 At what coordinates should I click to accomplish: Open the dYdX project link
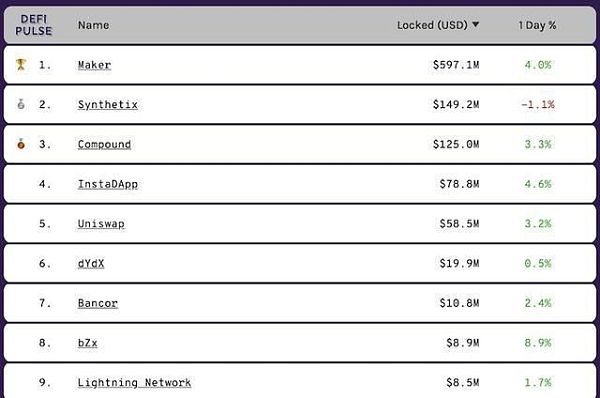point(91,264)
